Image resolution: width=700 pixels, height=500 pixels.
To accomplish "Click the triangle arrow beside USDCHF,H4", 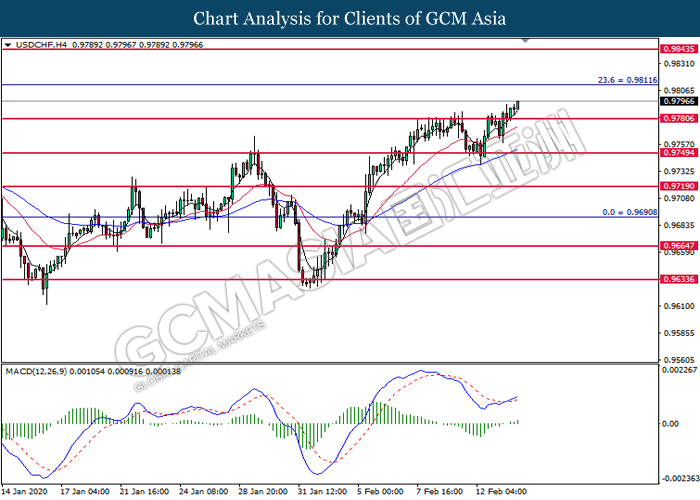I will [x=8, y=46].
